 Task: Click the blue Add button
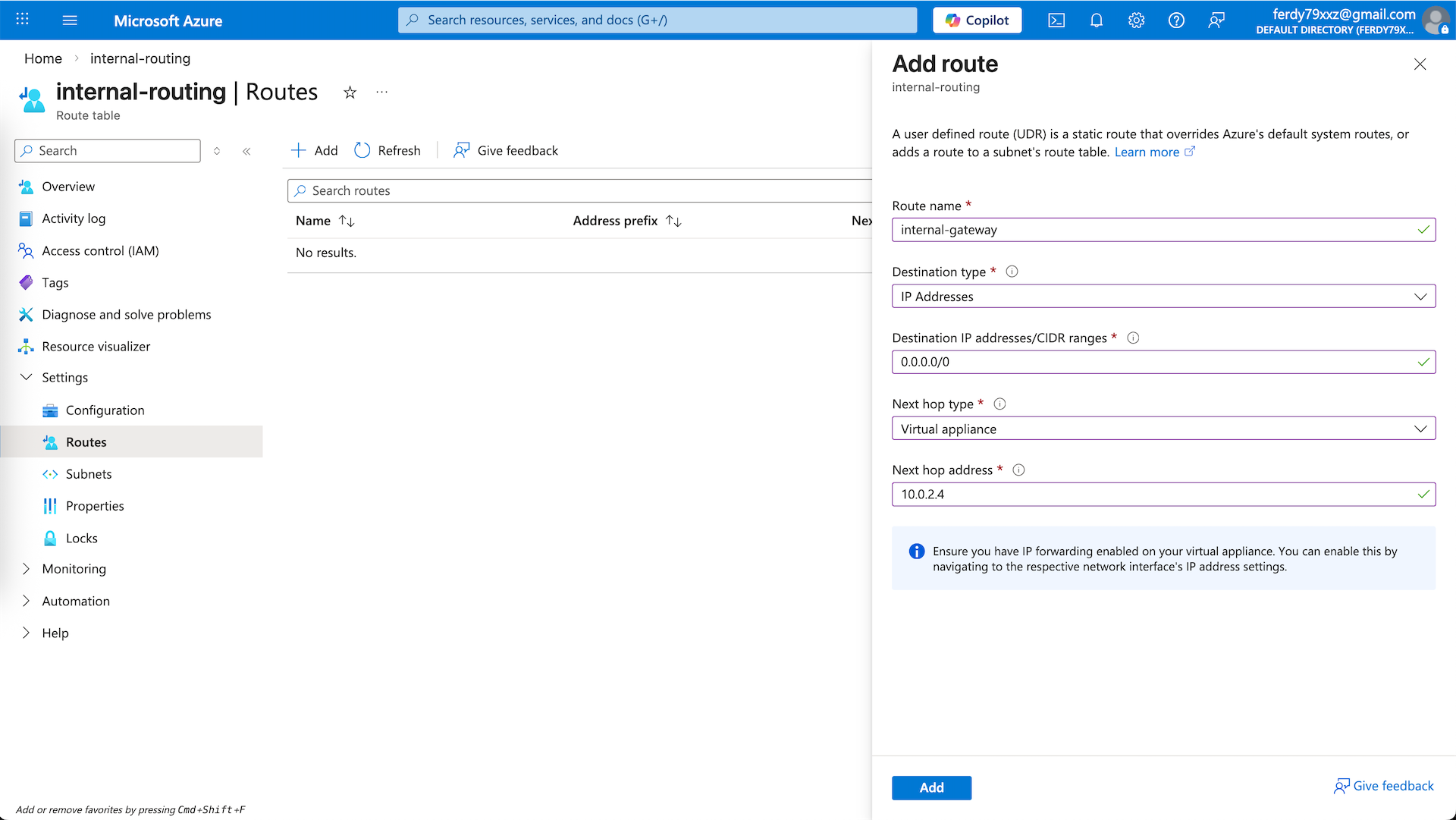click(931, 787)
